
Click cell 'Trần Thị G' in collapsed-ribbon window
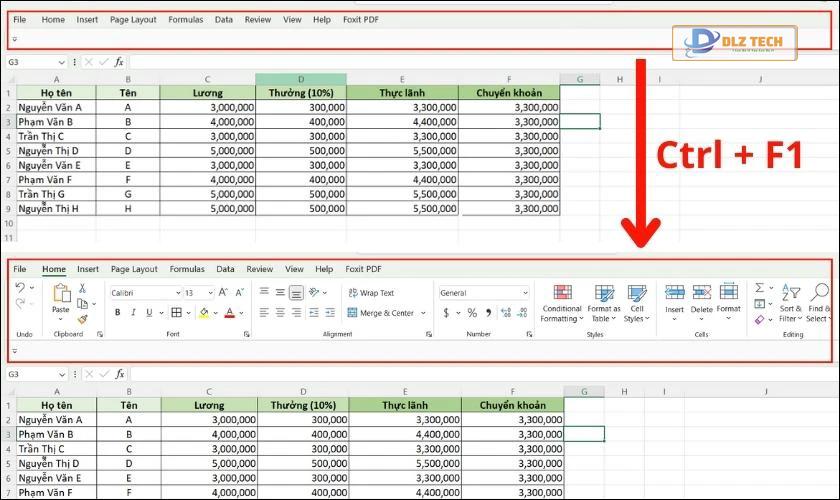coord(56,194)
